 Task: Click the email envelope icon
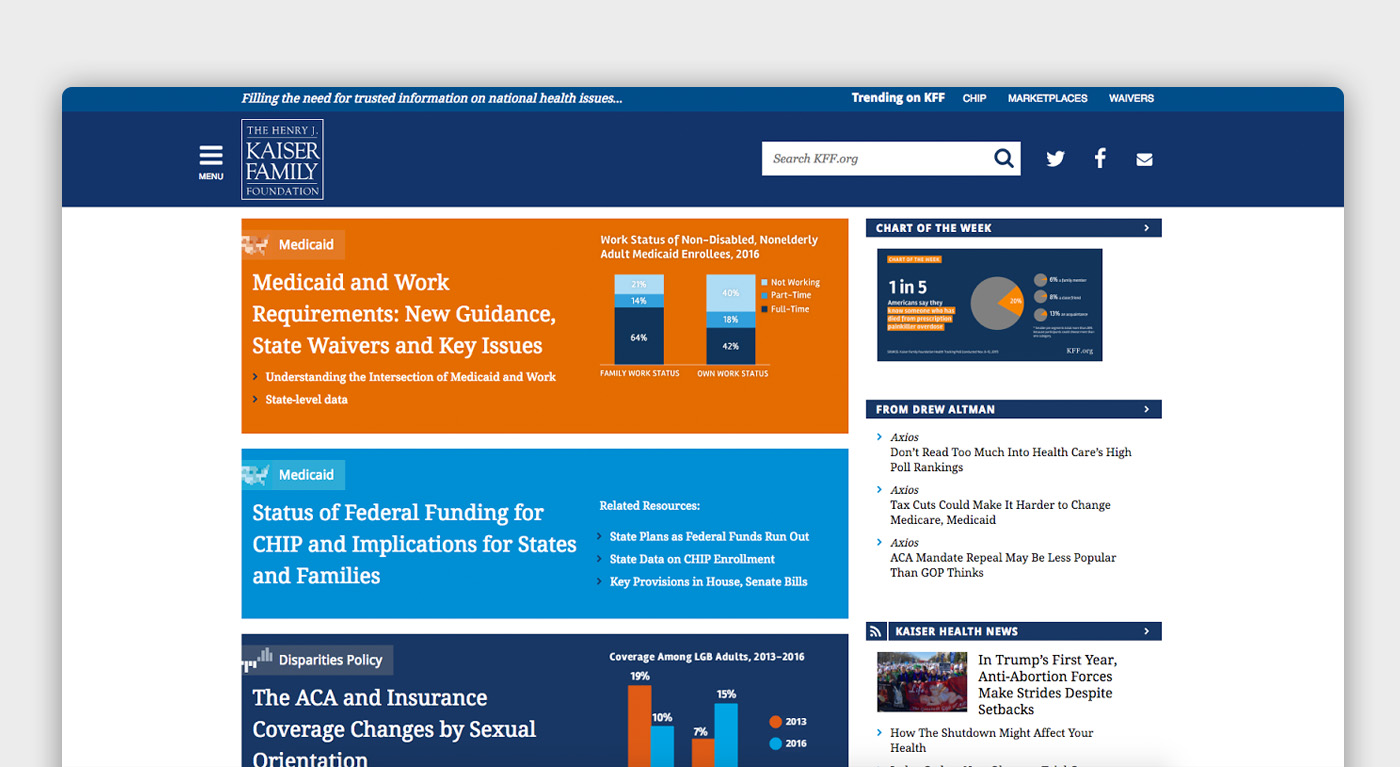pos(1145,159)
